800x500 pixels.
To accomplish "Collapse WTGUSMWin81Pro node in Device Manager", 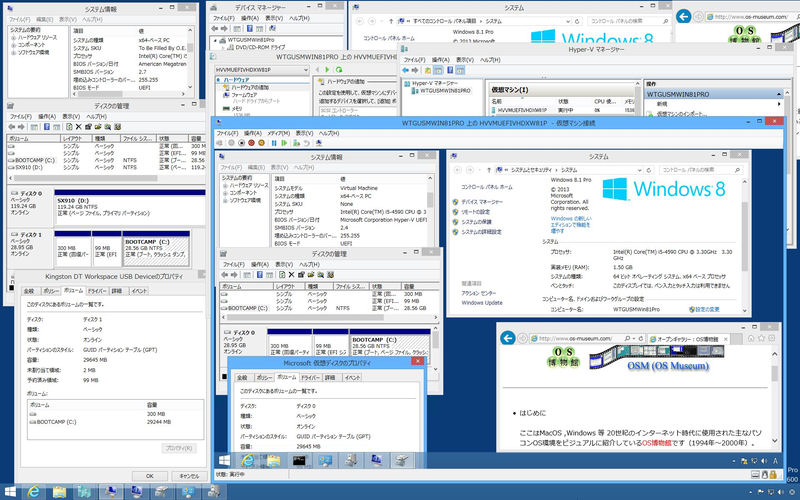I will pos(215,40).
